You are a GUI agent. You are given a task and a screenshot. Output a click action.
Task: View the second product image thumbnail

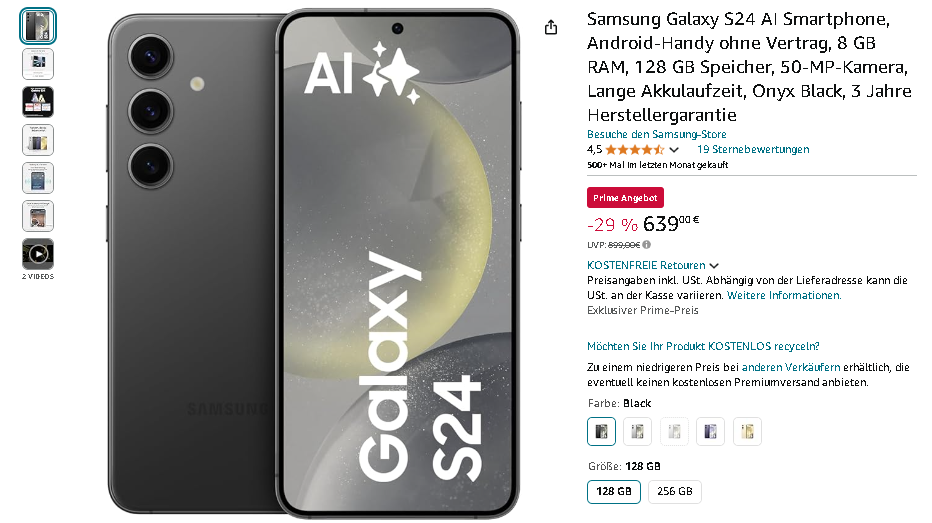pyautogui.click(x=38, y=64)
